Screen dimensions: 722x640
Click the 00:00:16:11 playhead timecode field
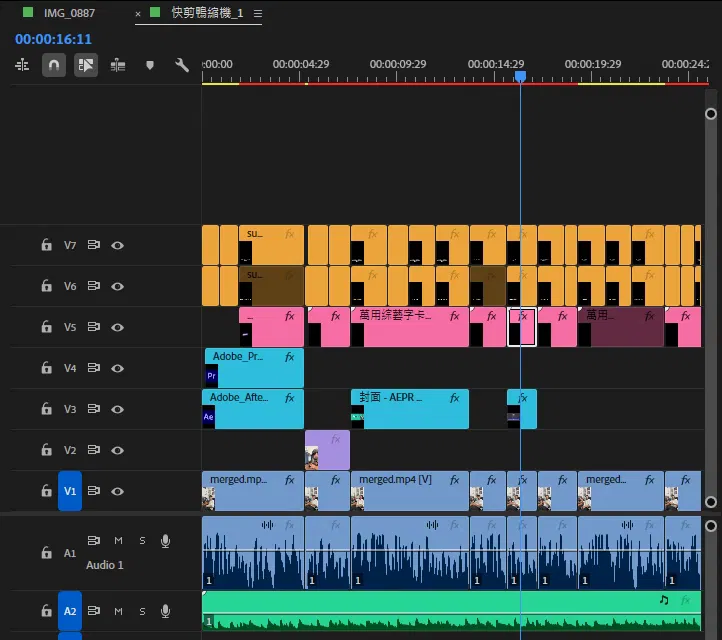[x=53, y=39]
